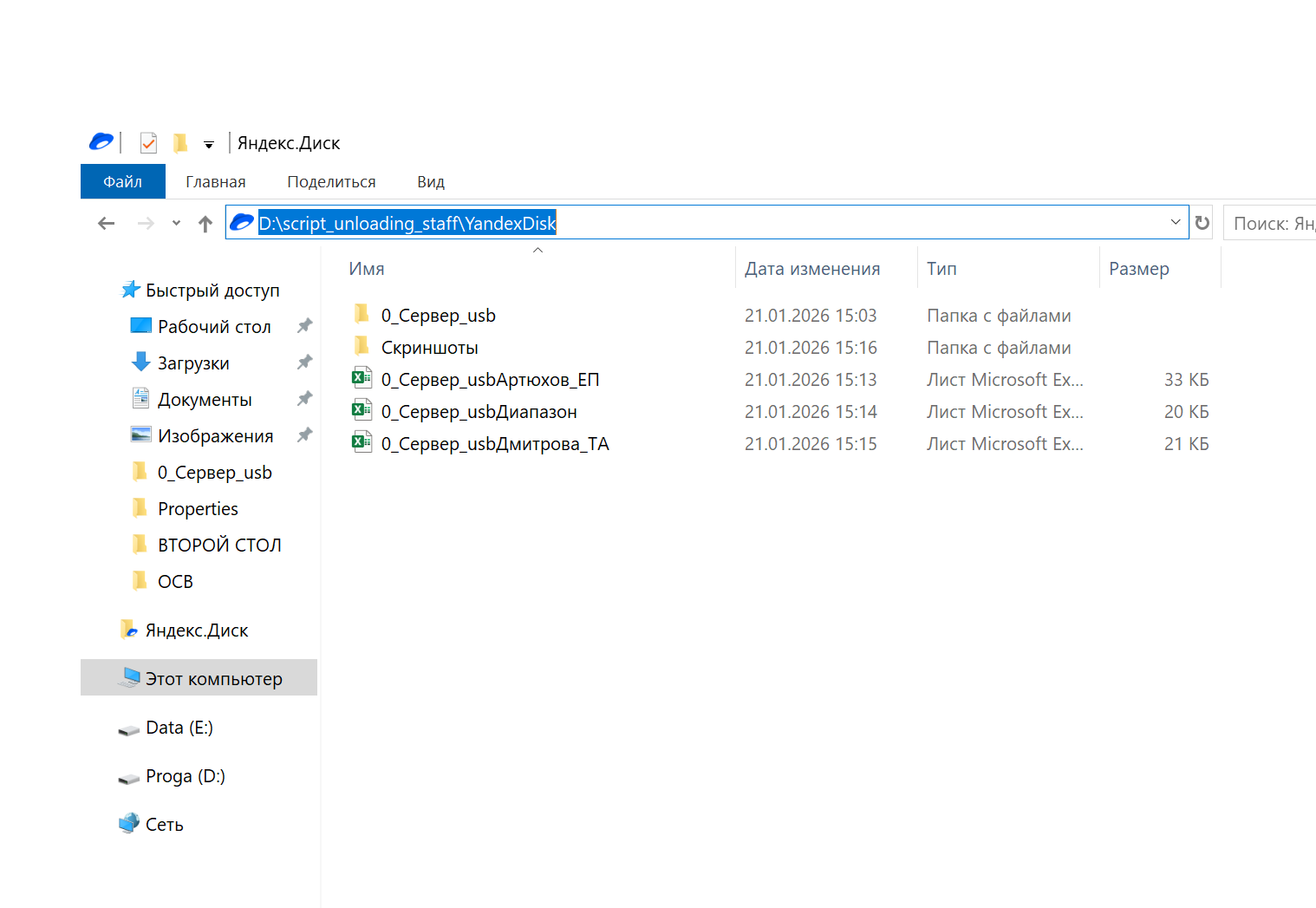
Task: Open the Excel file 0_Сервер_usbАртюхов_ЕП
Action: pyautogui.click(x=490, y=380)
